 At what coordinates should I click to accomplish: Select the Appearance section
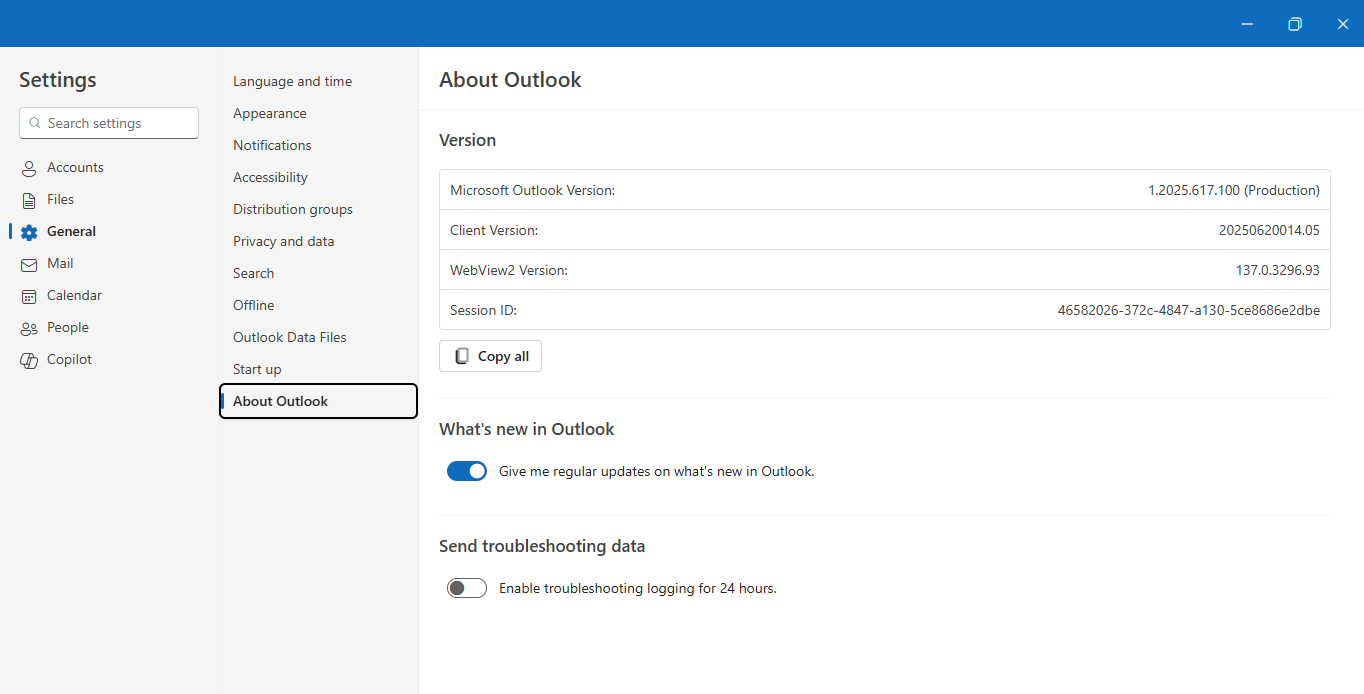(x=269, y=113)
